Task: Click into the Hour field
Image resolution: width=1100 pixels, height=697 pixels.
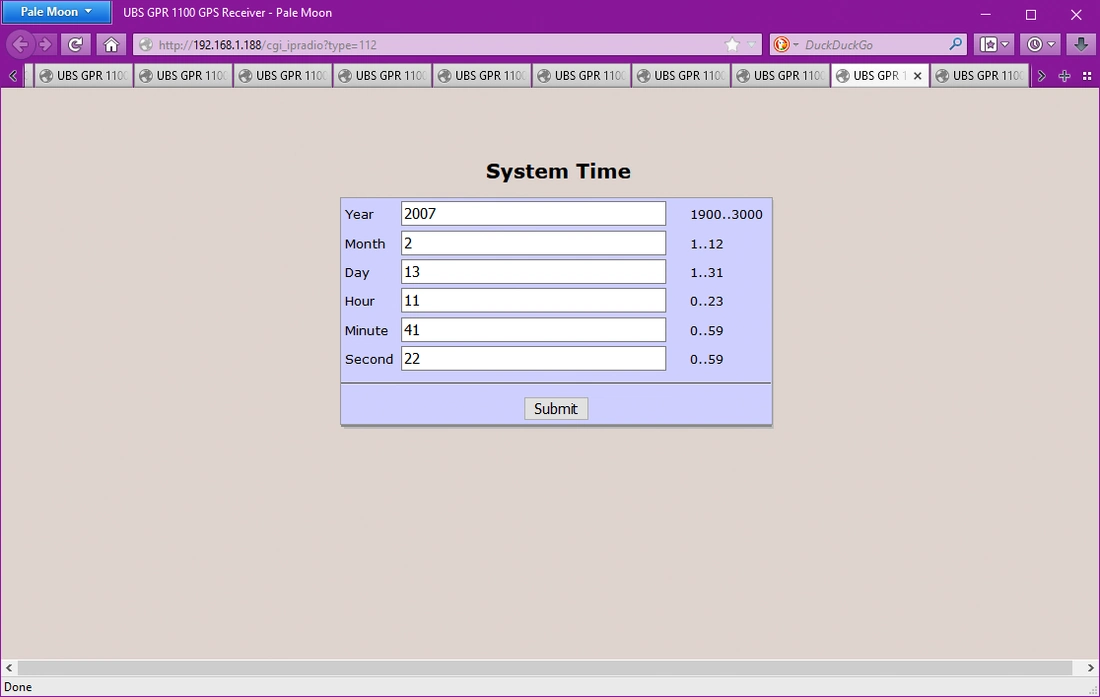Action: pos(533,301)
